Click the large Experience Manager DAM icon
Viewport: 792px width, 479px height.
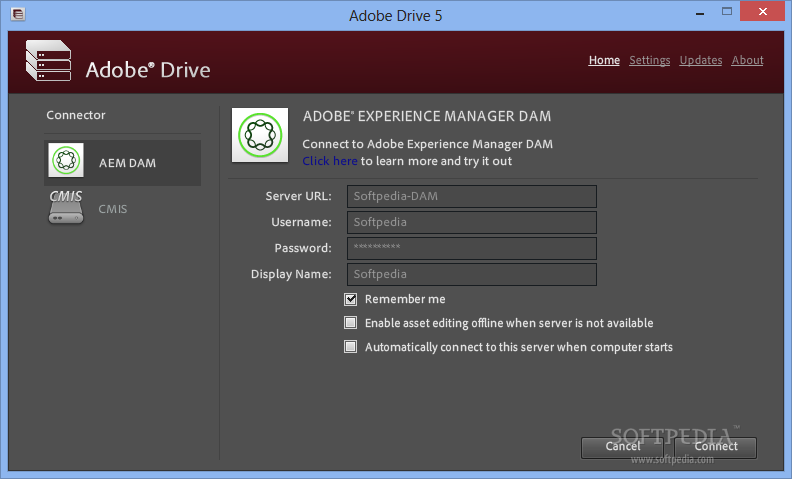[260, 135]
